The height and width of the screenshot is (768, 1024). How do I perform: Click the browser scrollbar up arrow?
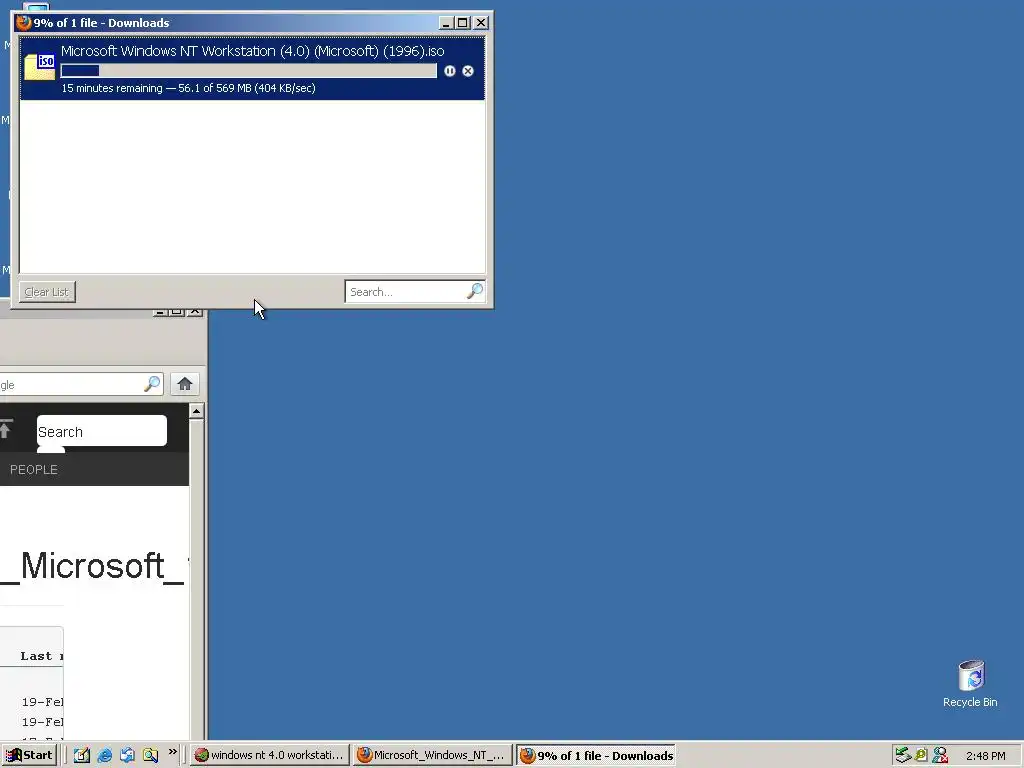[x=196, y=411]
